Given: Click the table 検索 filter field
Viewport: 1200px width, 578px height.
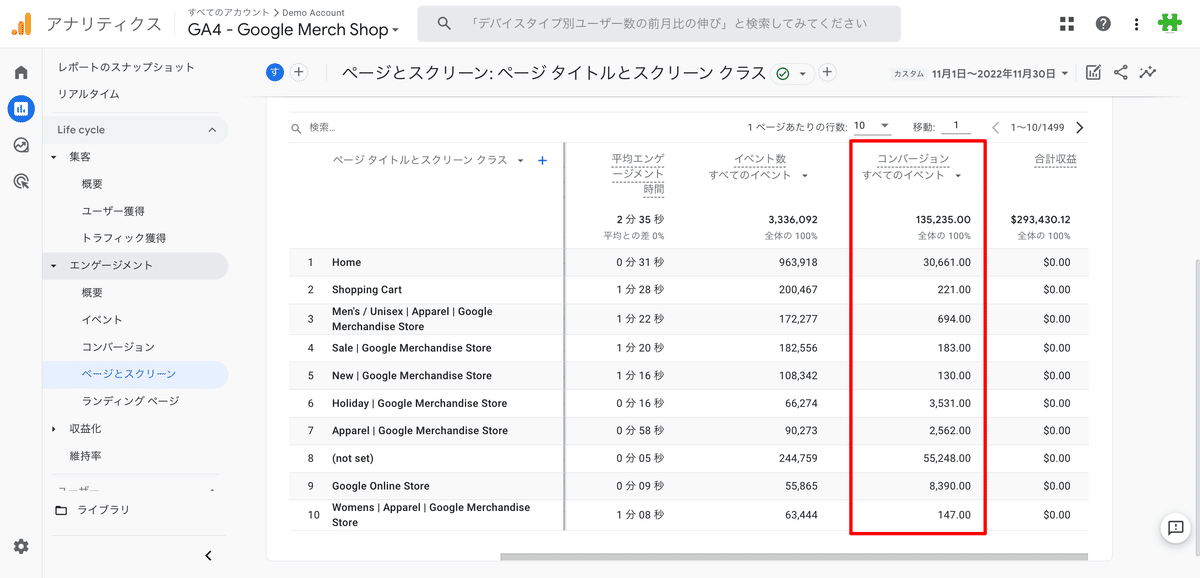Looking at the screenshot, I should point(322,128).
